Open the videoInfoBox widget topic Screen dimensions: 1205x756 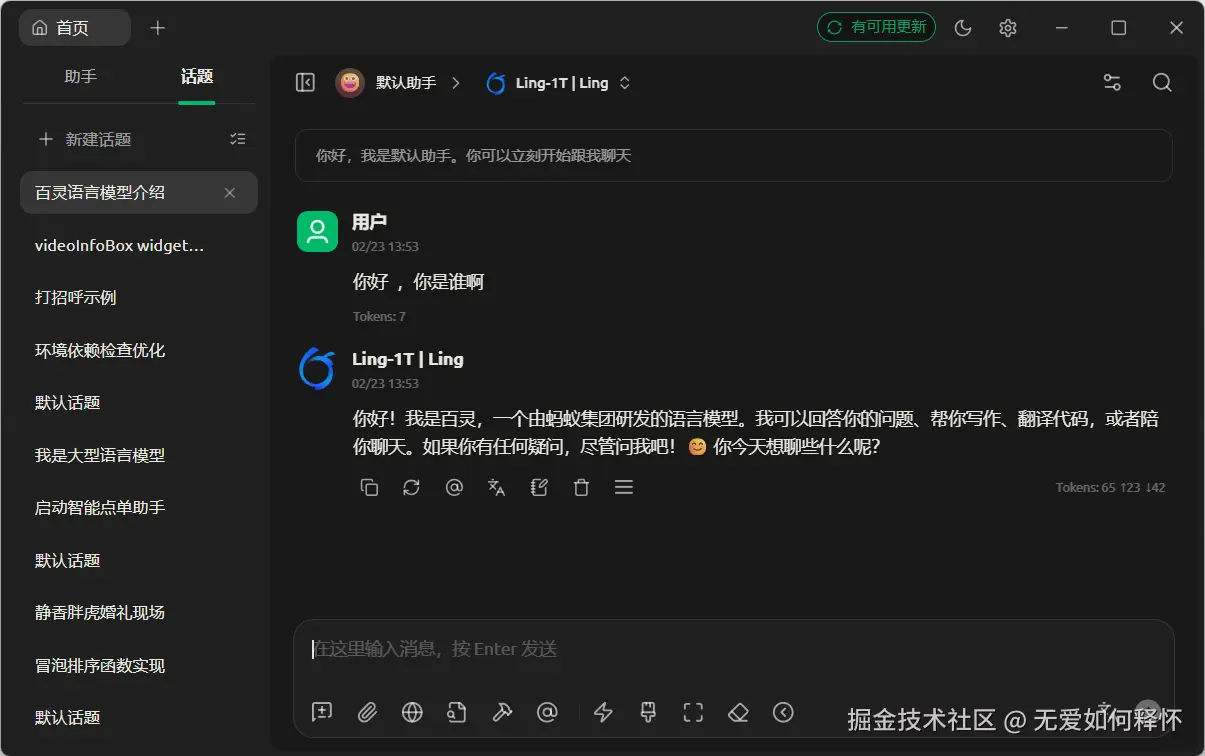click(139, 245)
